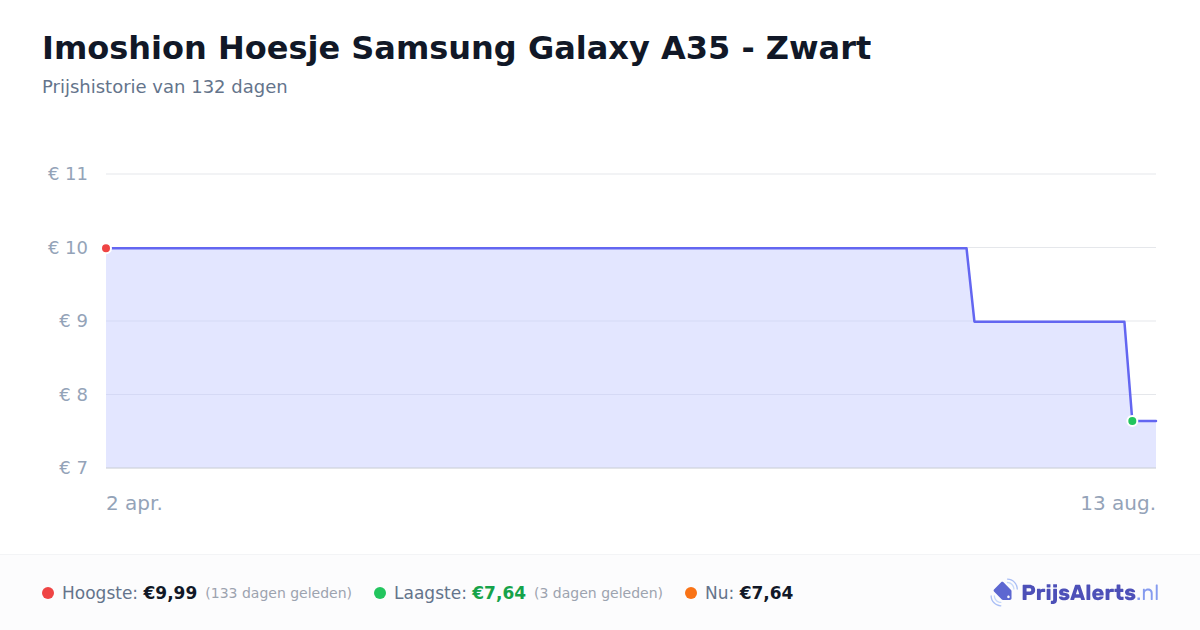Click the green Laagste legend dot
The height and width of the screenshot is (630, 1200).
click(x=380, y=593)
